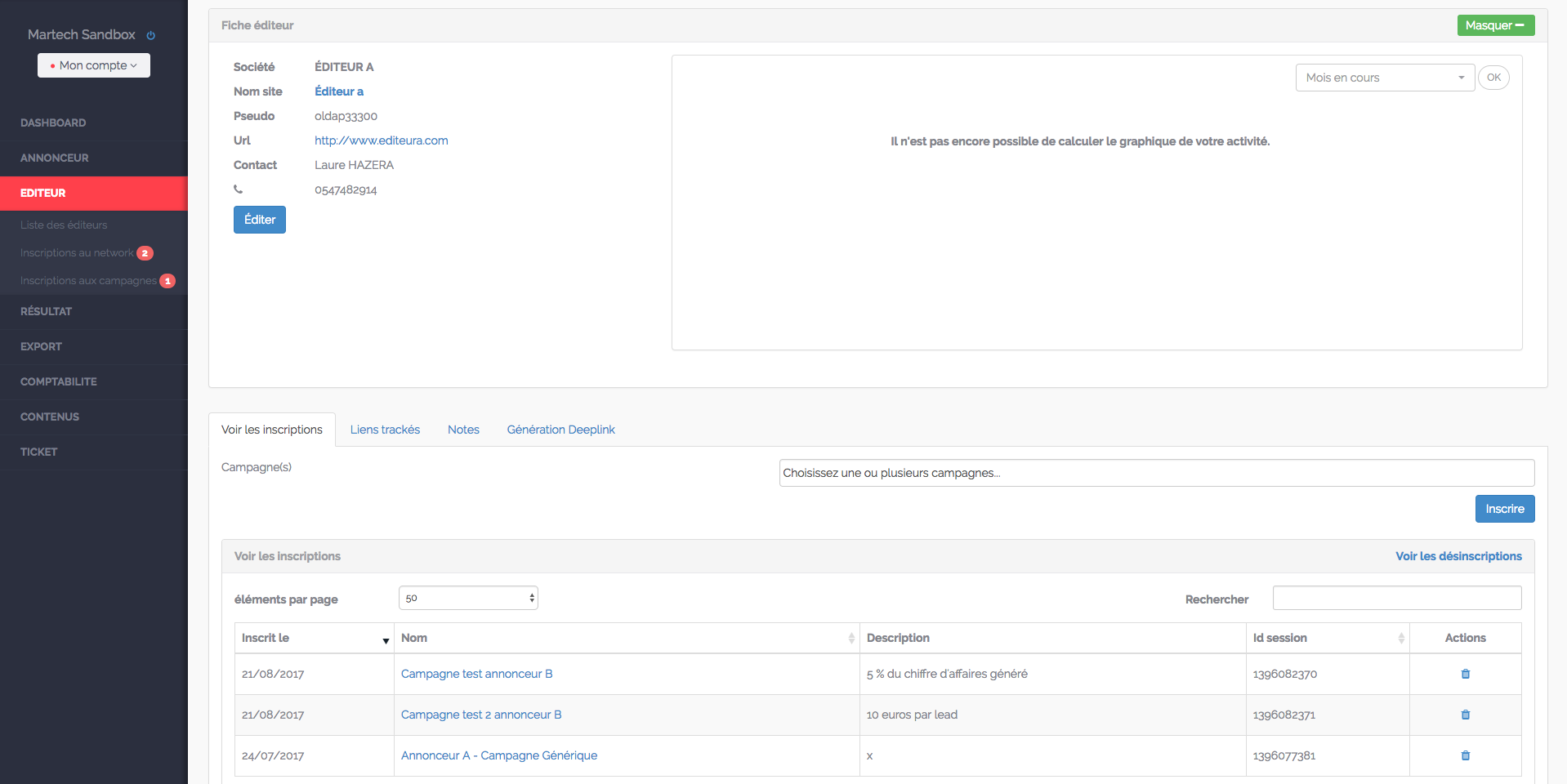
Task: Sort table by Nom column arrows
Action: pyautogui.click(x=851, y=639)
